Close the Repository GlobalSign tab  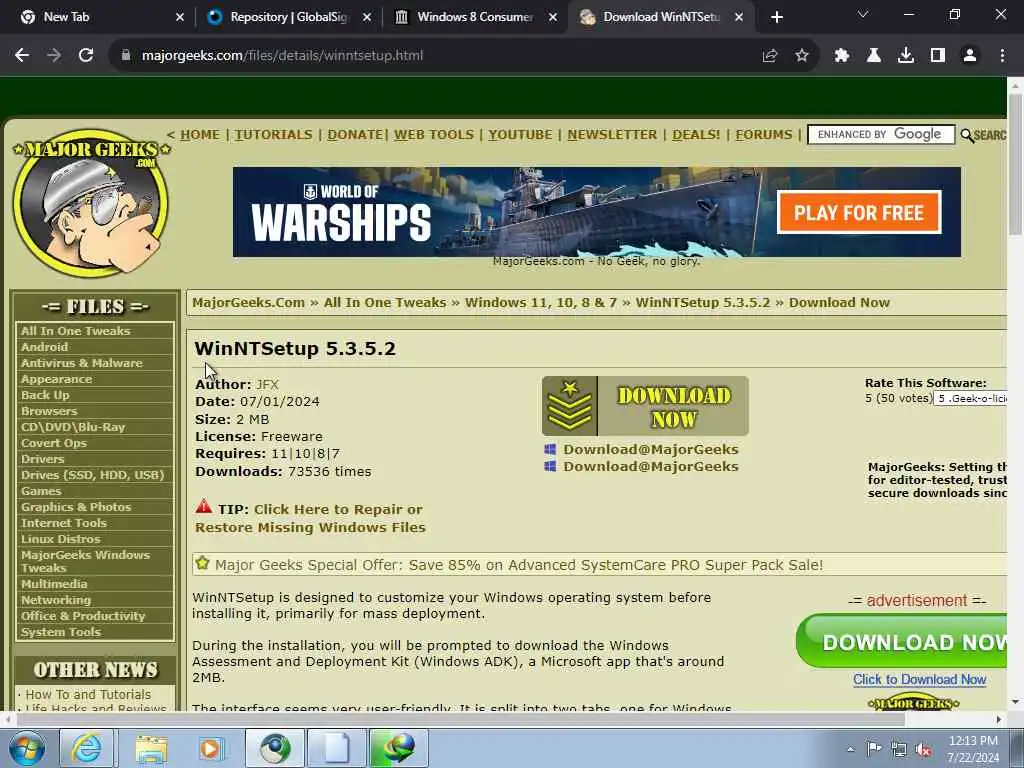367,18
